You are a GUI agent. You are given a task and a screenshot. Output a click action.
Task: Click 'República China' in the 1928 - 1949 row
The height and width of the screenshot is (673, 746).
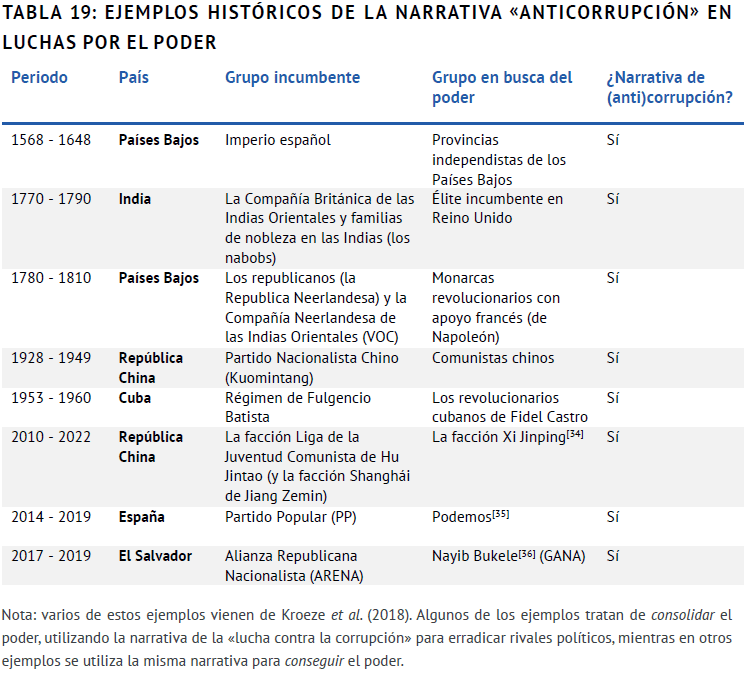[151, 368]
